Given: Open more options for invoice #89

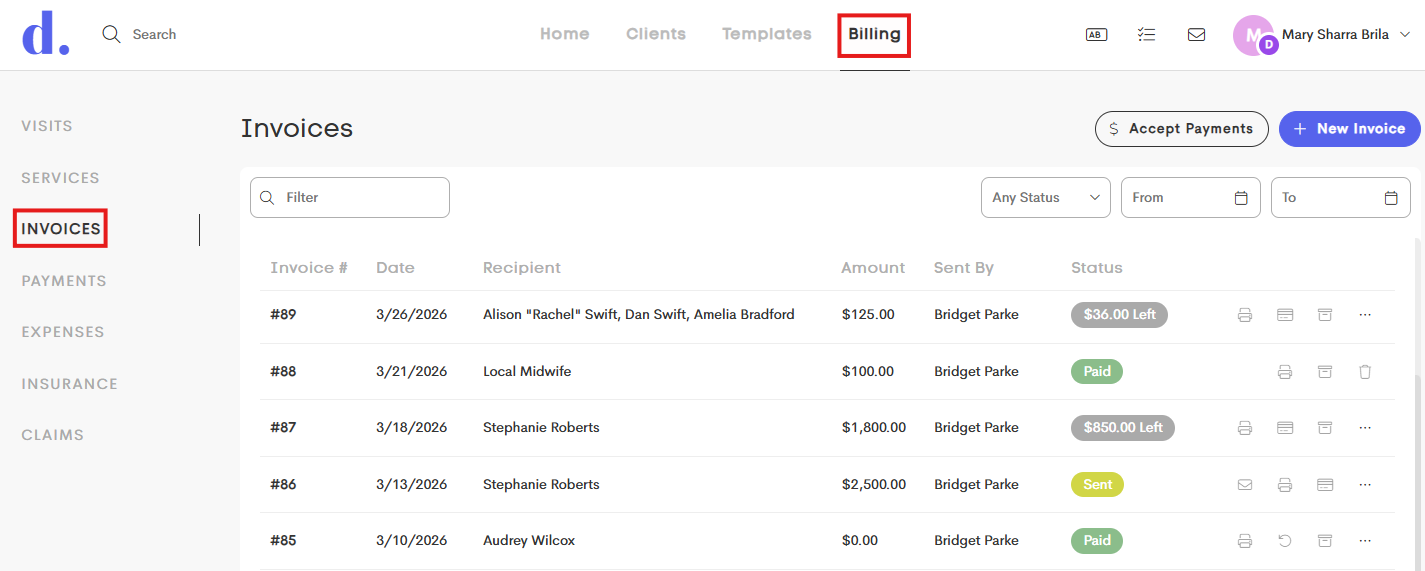Looking at the screenshot, I should click(x=1365, y=315).
